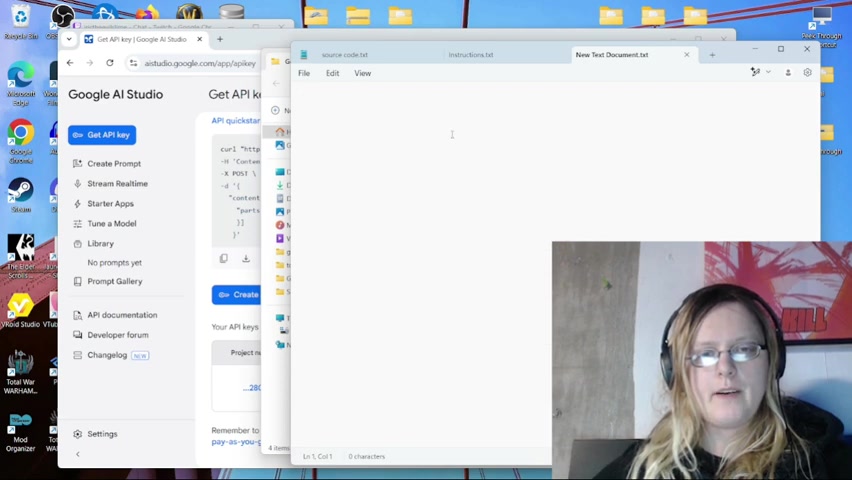Reload the Google AI Studio page
This screenshot has height=480, width=852.
(110, 63)
